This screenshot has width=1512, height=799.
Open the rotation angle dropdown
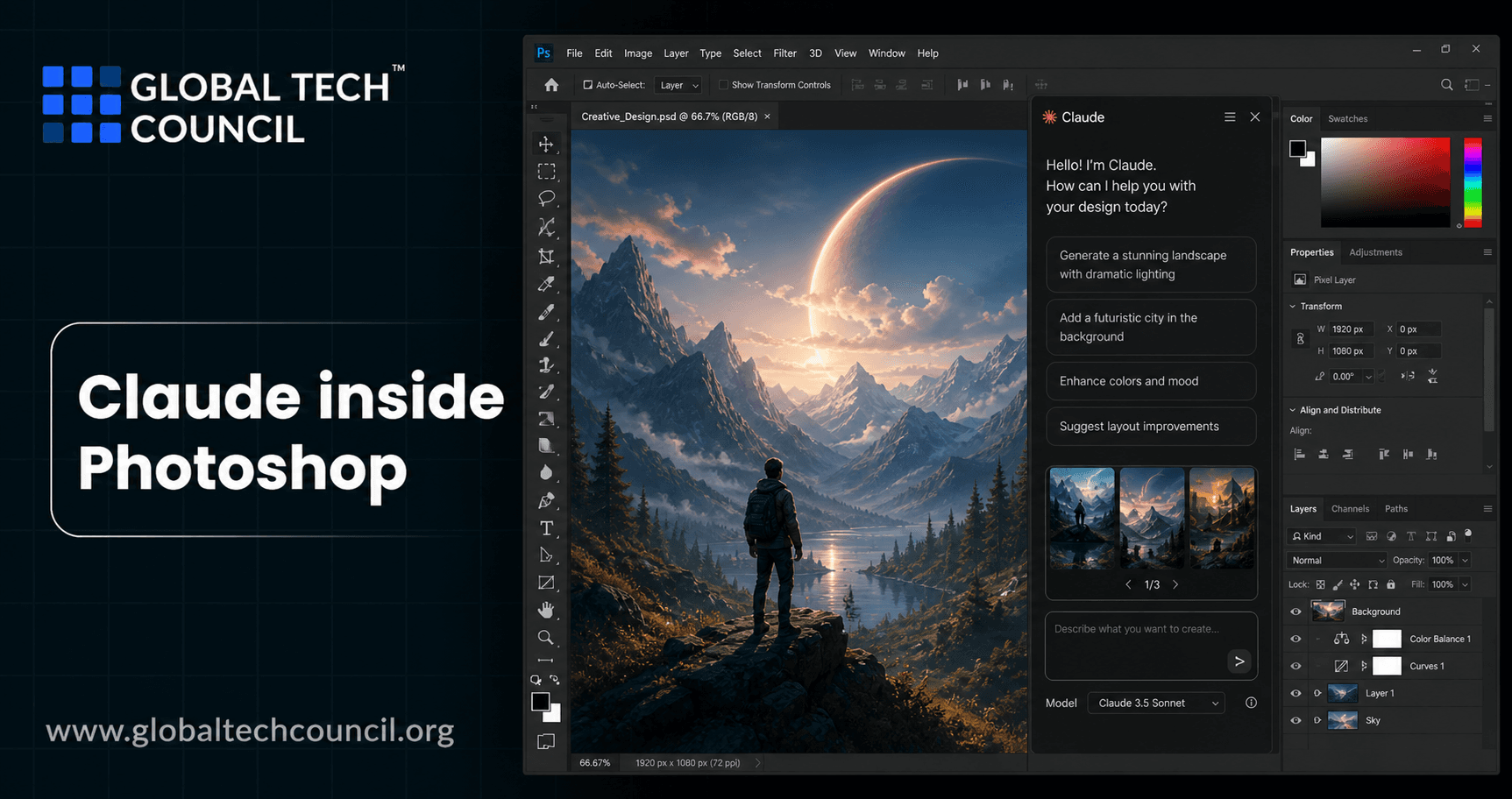(1368, 377)
